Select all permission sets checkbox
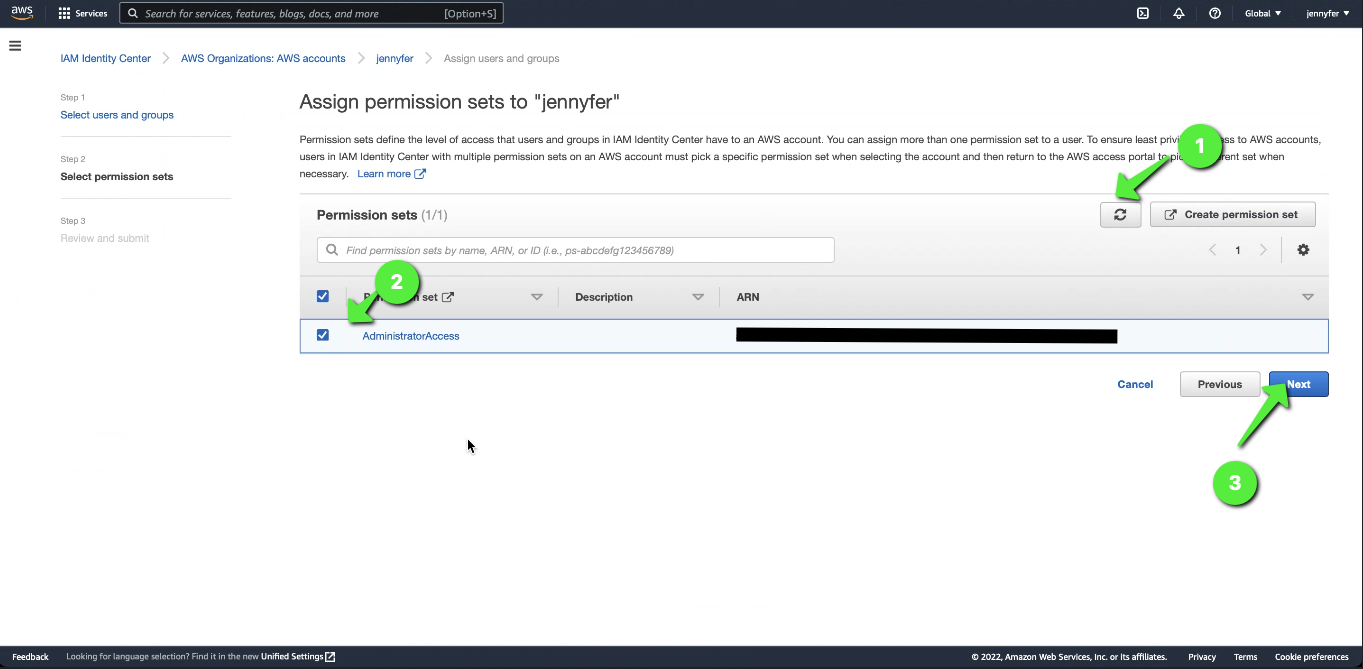 322,296
